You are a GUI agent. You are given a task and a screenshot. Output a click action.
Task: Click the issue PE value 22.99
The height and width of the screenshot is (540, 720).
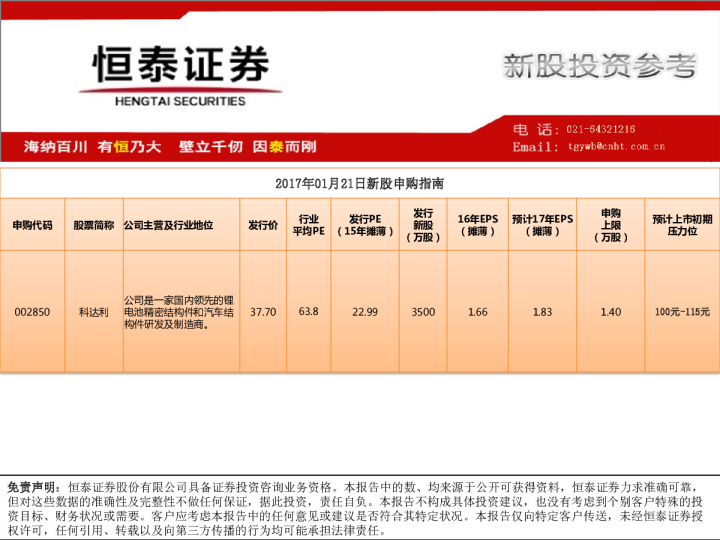365,312
